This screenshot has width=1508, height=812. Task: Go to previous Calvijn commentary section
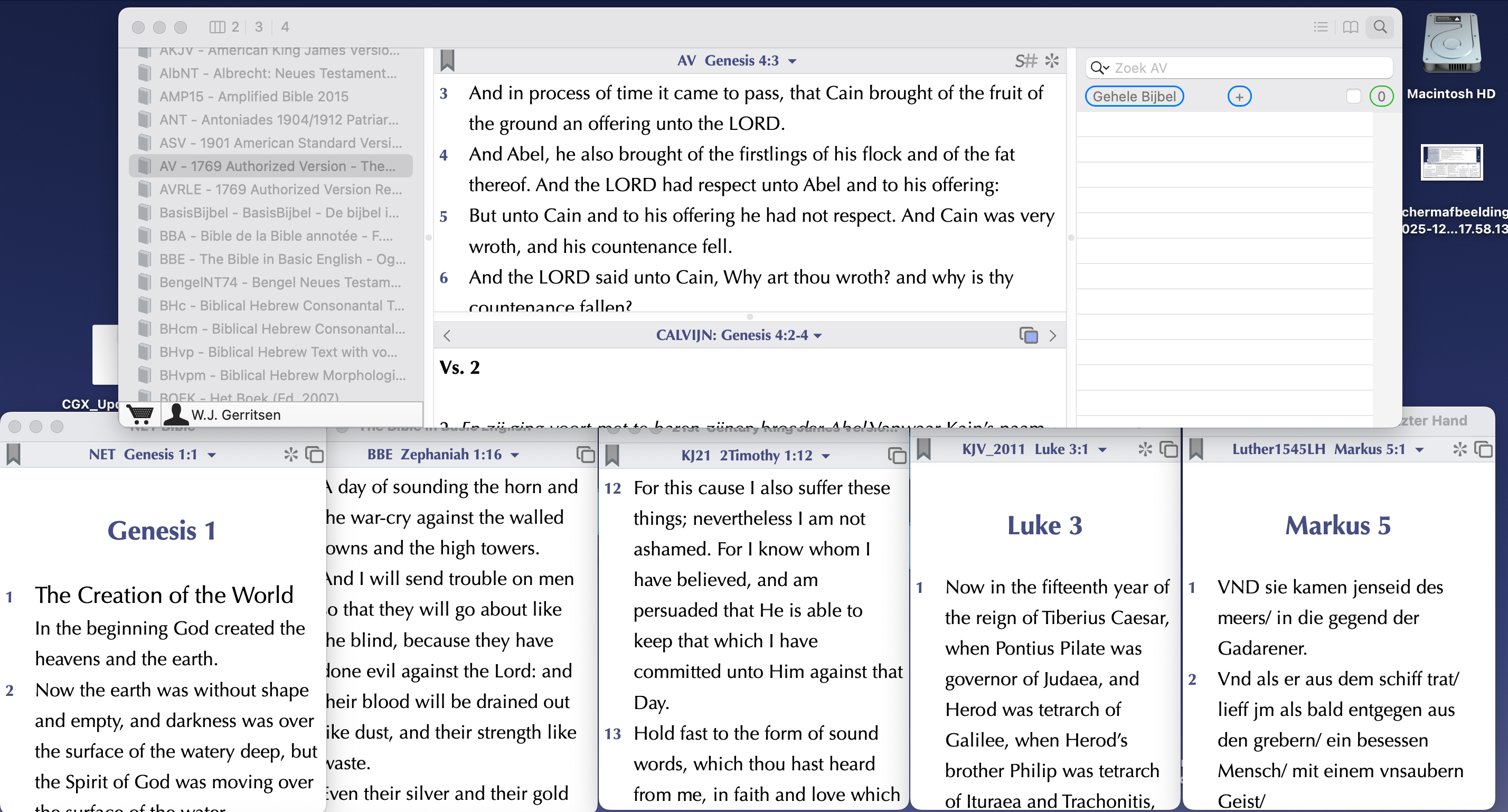(447, 335)
